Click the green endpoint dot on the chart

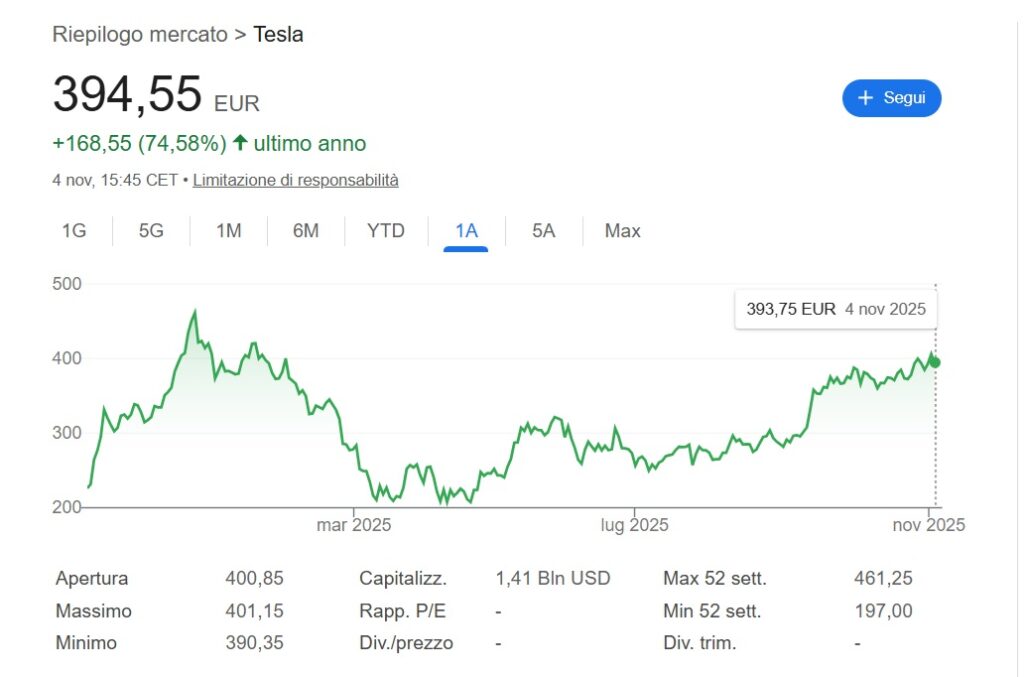click(935, 363)
